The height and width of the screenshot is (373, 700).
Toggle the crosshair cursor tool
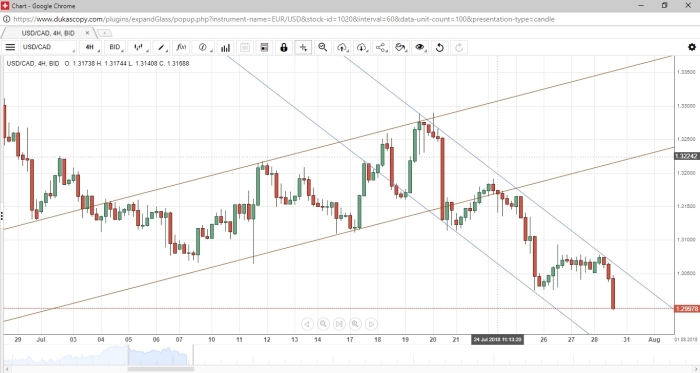[x=303, y=47]
